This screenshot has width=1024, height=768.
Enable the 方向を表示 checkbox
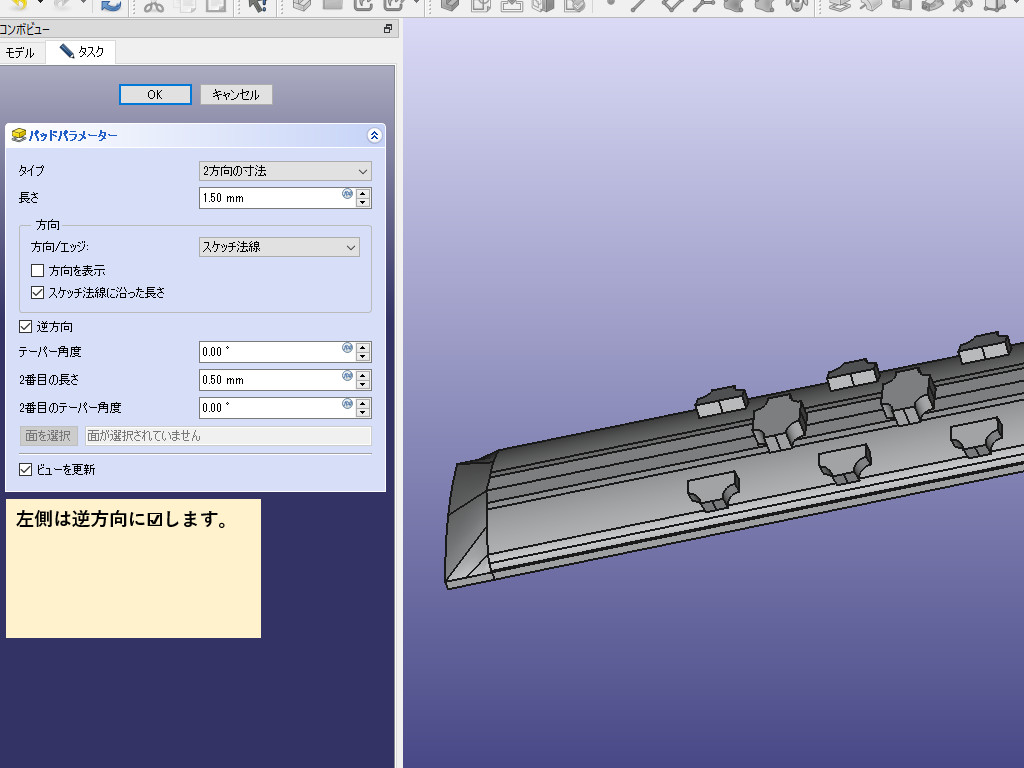click(38, 271)
